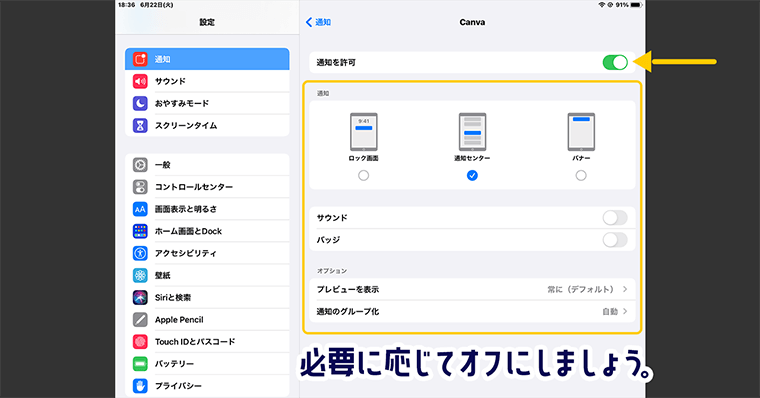Open the ホーム画面とDock grid icon
The image size is (760, 398).
140,231
